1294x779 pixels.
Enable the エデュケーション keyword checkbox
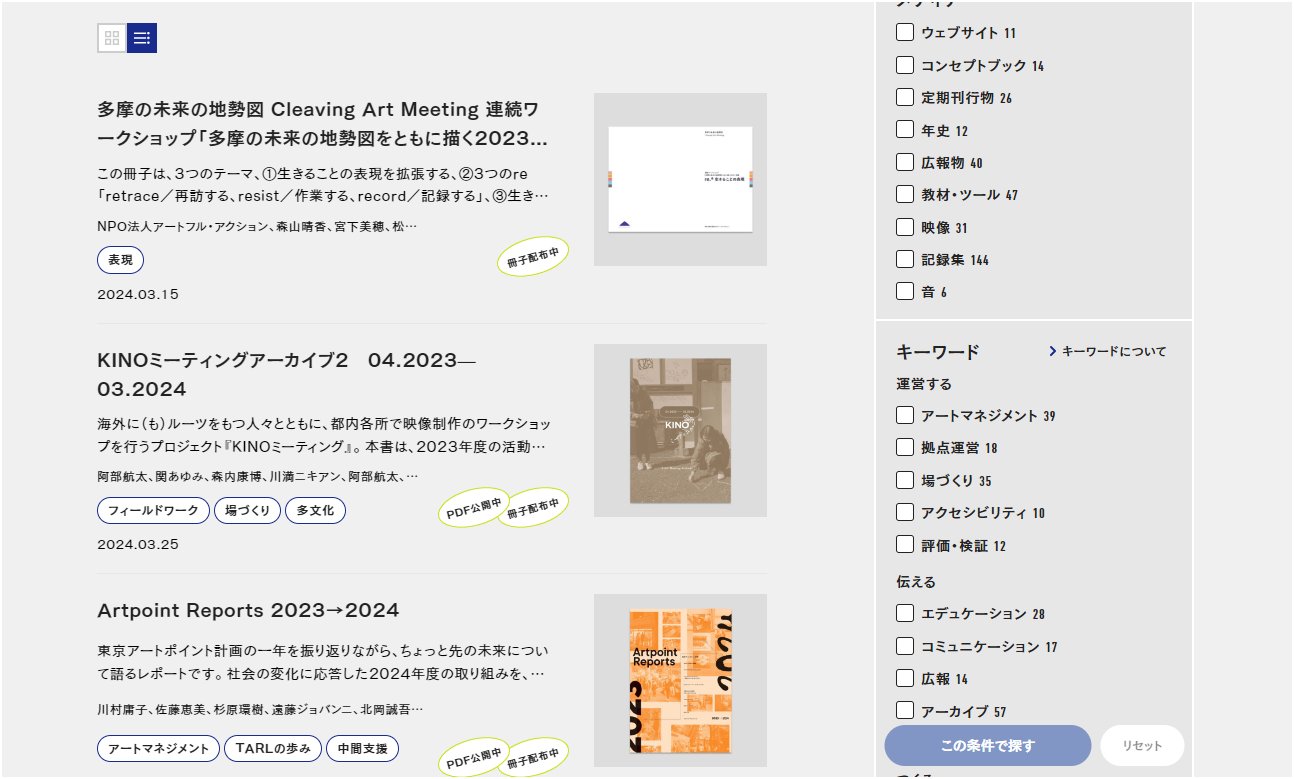coord(905,613)
